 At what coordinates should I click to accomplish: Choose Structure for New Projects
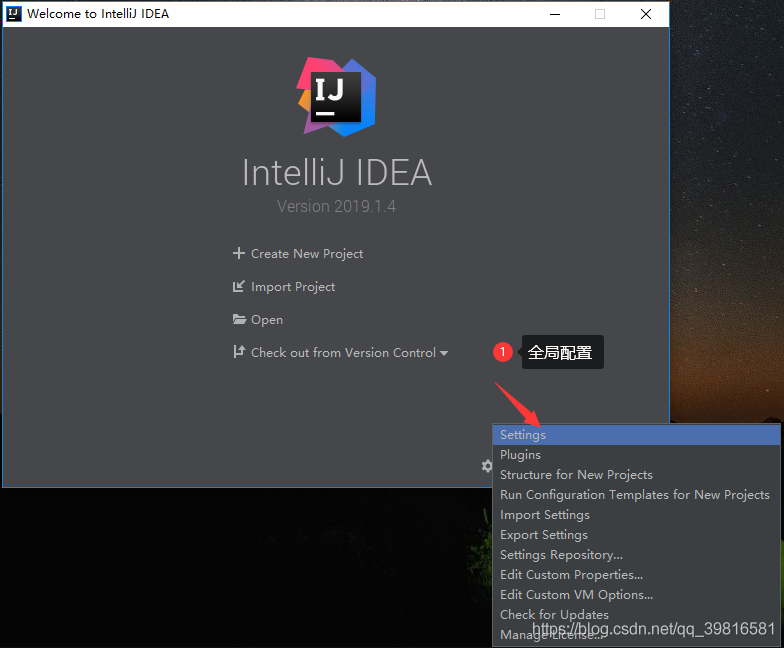click(x=576, y=475)
